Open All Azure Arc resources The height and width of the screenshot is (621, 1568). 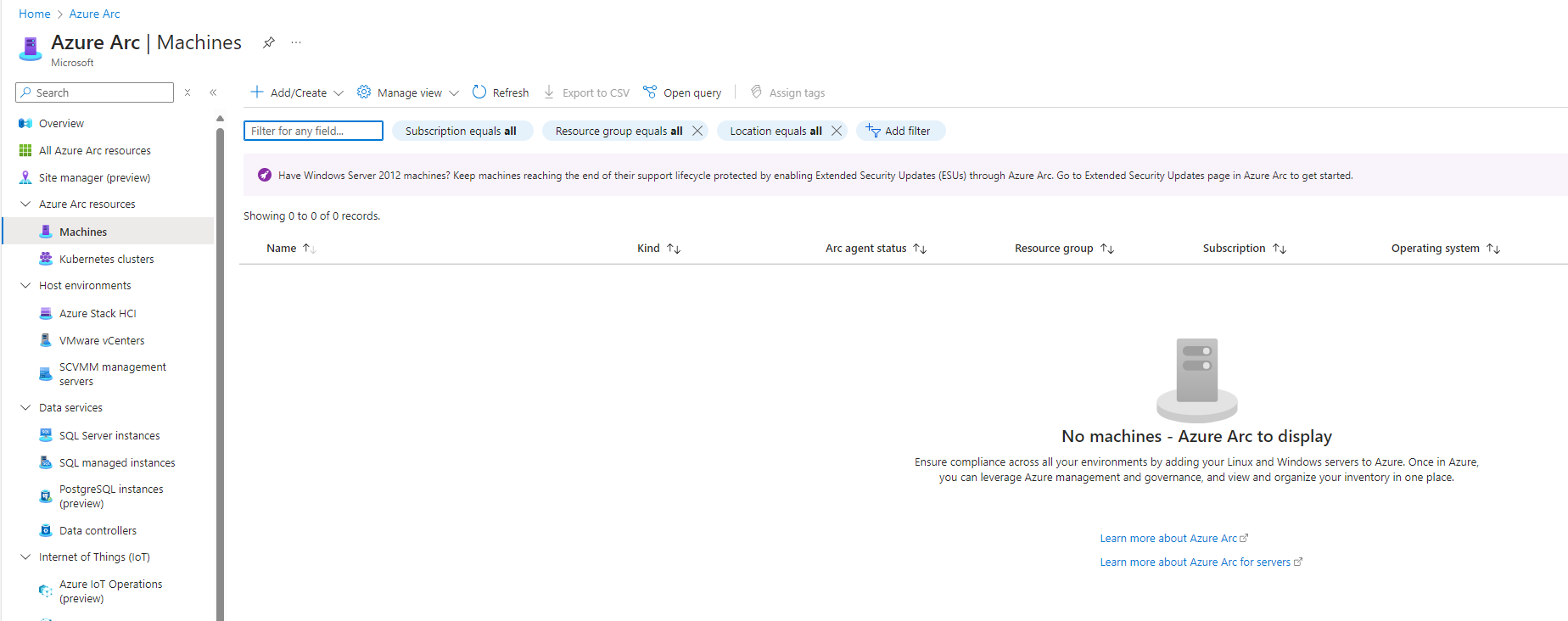click(94, 150)
